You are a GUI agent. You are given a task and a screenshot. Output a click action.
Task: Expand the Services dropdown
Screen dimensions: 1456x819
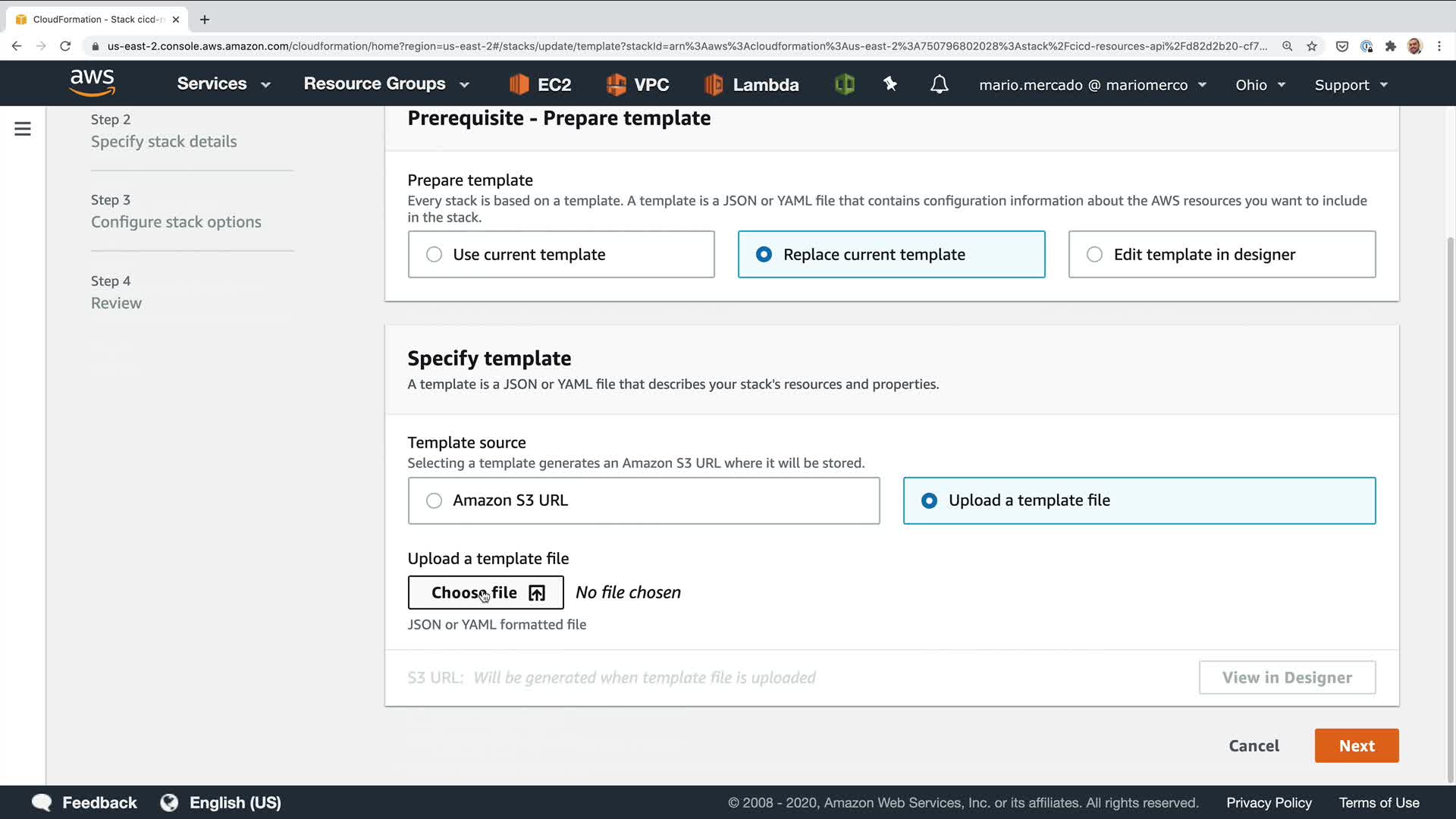pos(223,84)
